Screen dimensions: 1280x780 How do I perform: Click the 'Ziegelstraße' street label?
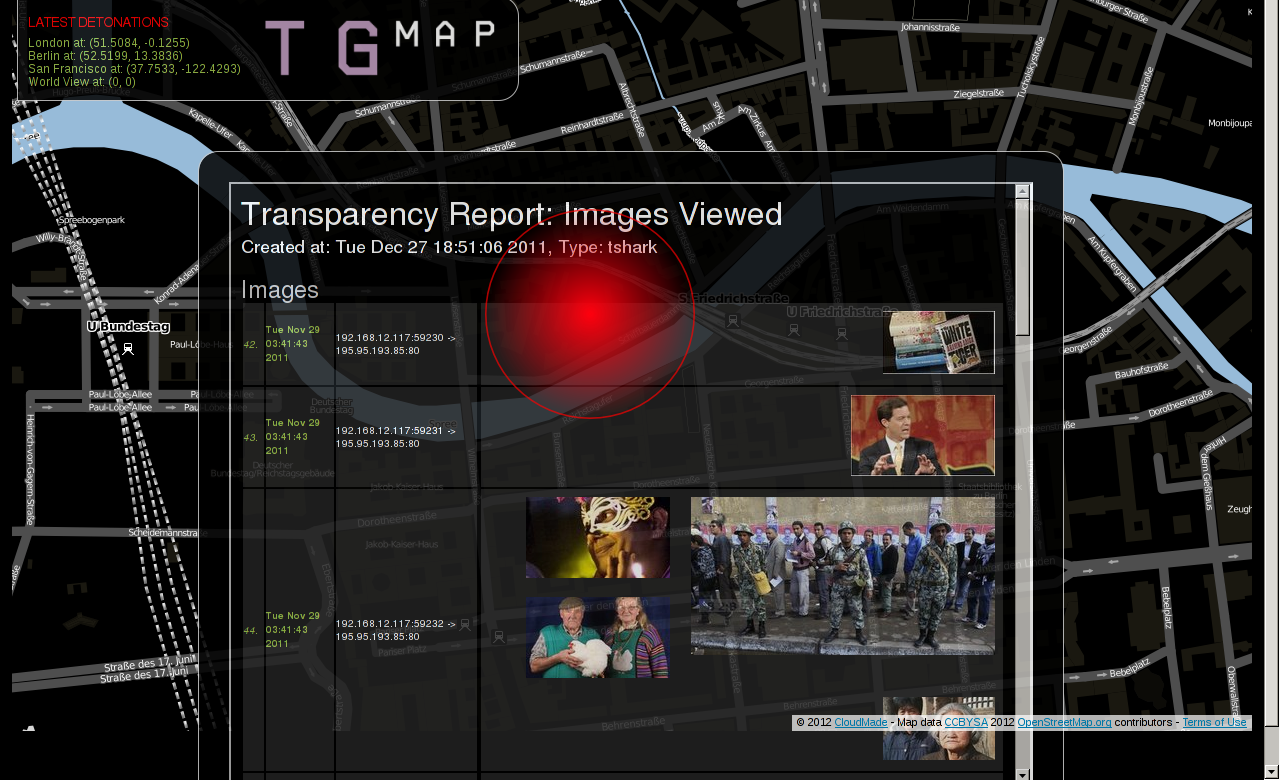[979, 93]
